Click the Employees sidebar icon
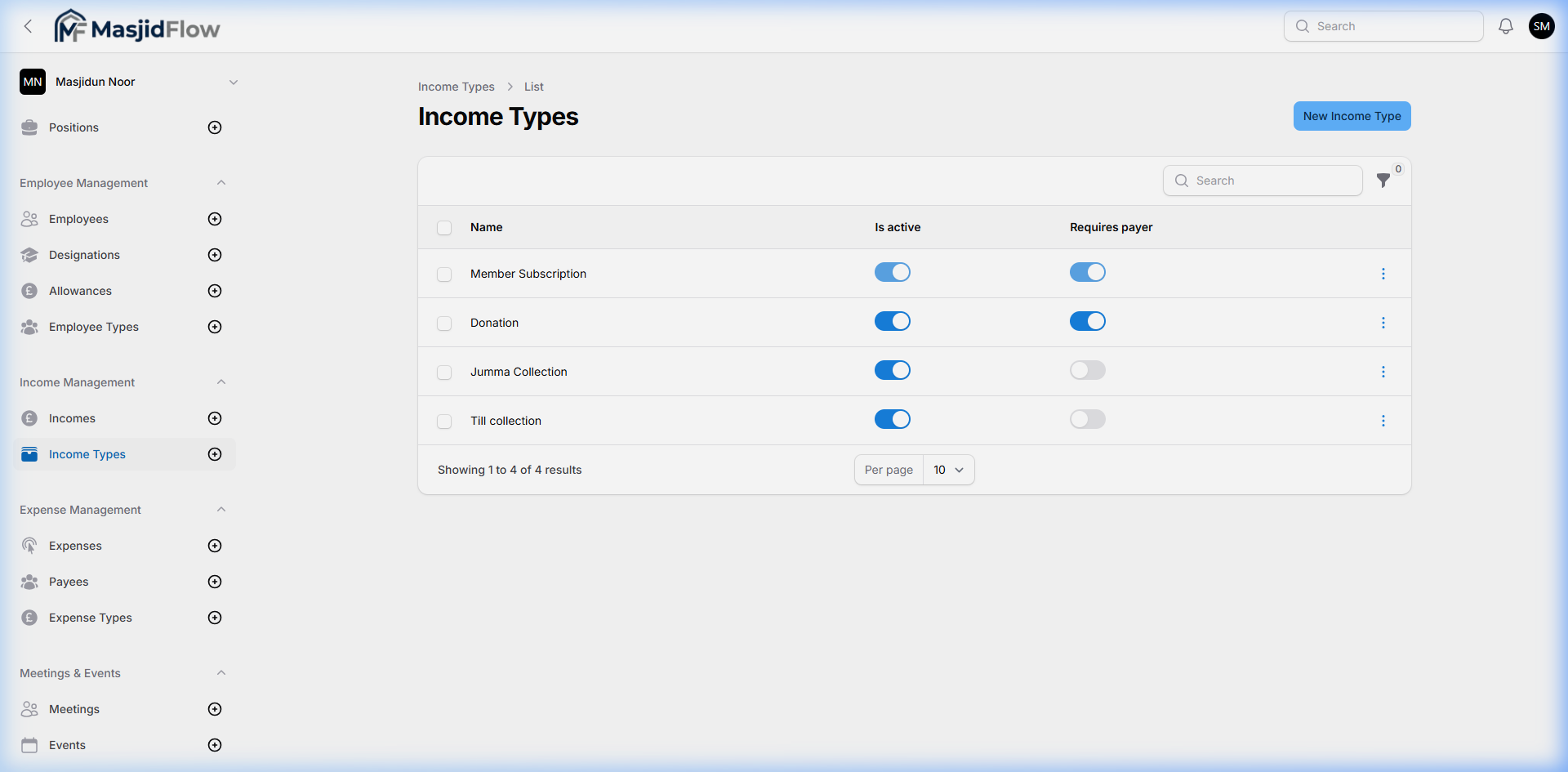This screenshot has width=1568, height=772. [29, 219]
